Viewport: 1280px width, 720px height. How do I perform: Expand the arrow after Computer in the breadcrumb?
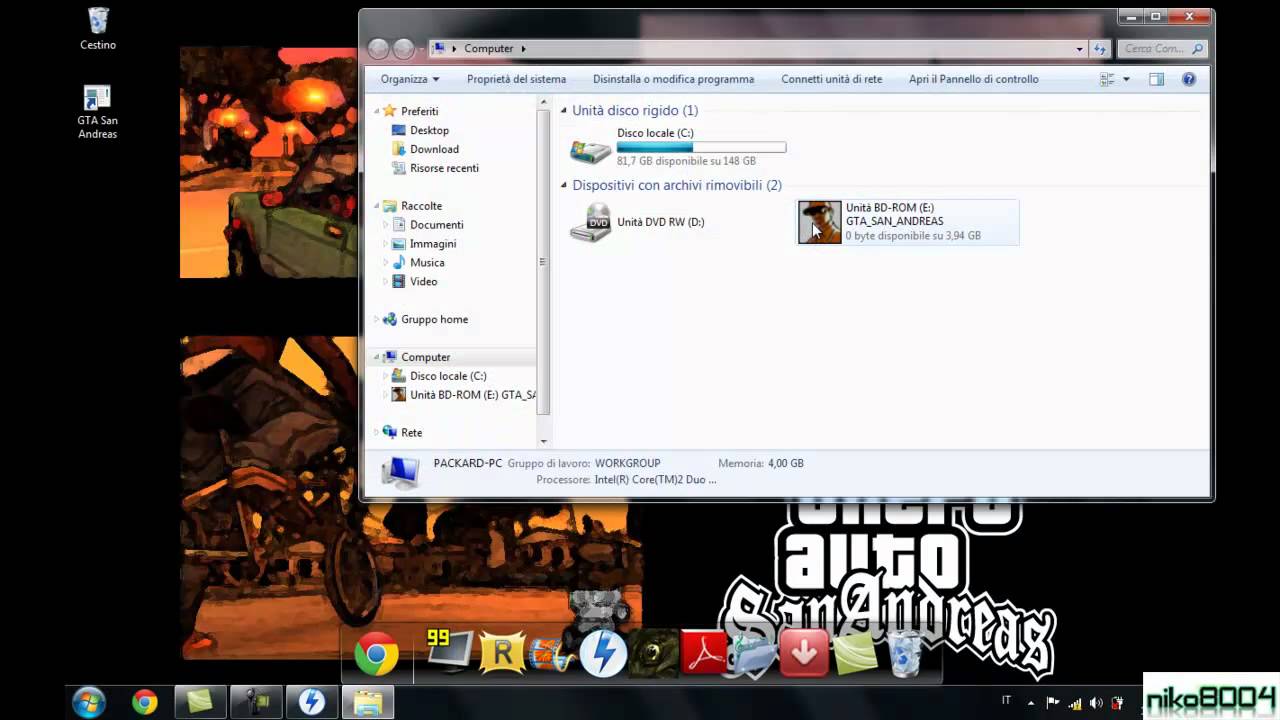pyautogui.click(x=523, y=48)
